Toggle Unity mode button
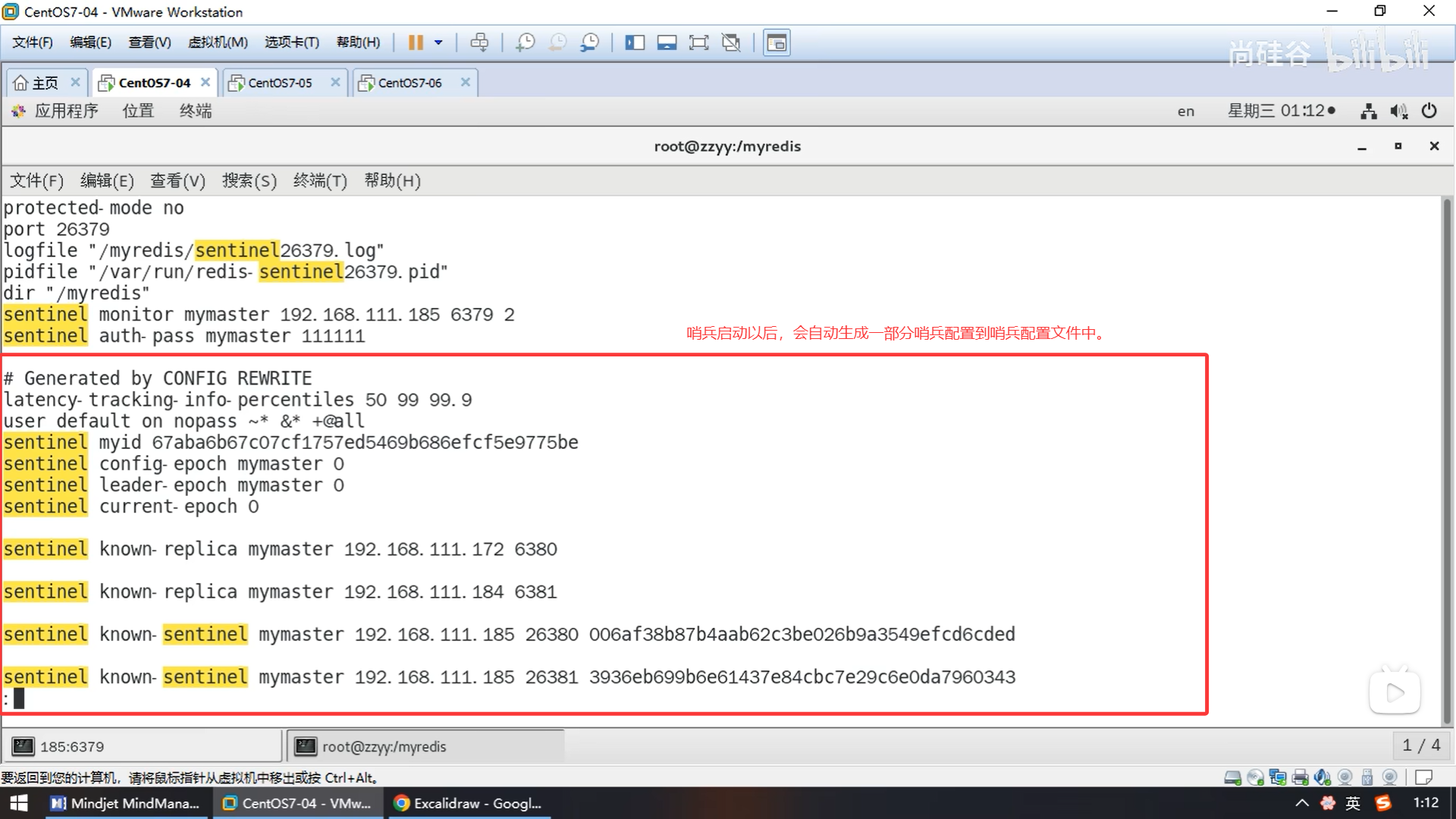This screenshot has width=1456, height=819. (x=731, y=42)
